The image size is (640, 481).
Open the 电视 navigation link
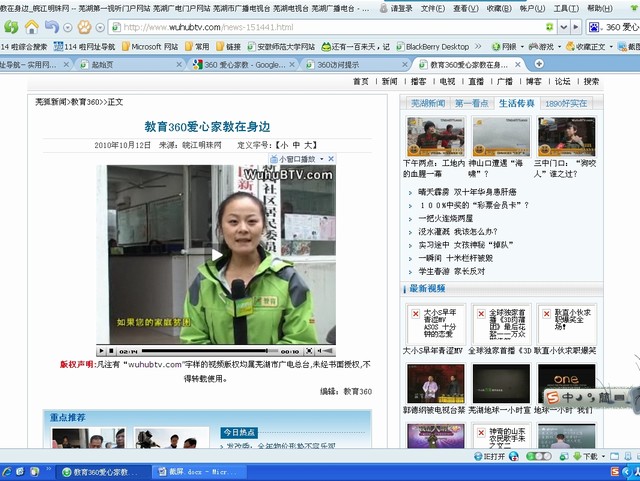447,82
